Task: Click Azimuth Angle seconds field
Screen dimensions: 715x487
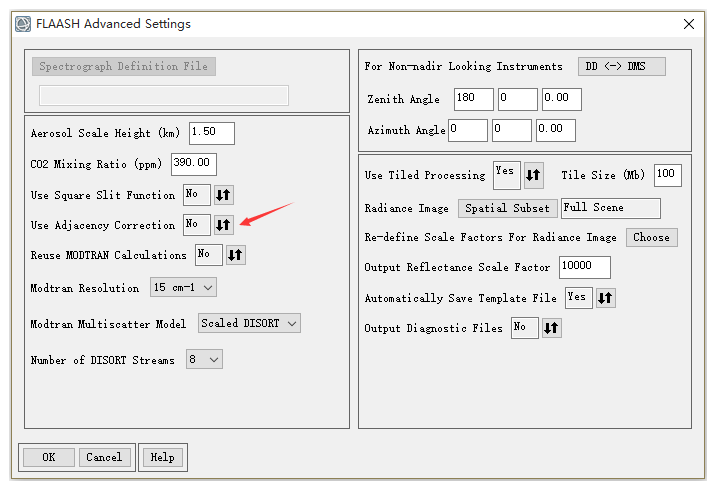Action: point(556,130)
